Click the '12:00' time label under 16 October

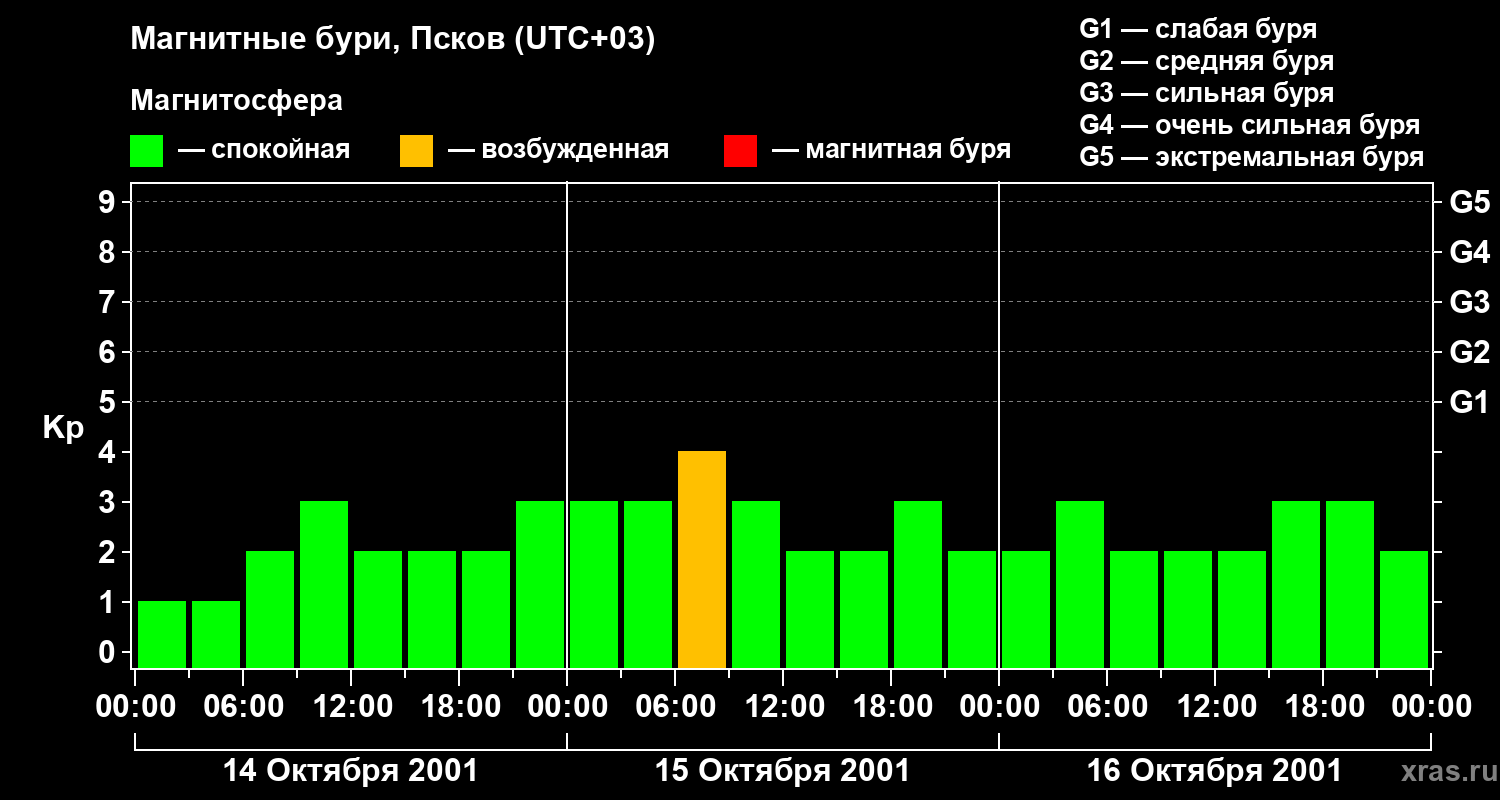pos(1215,707)
